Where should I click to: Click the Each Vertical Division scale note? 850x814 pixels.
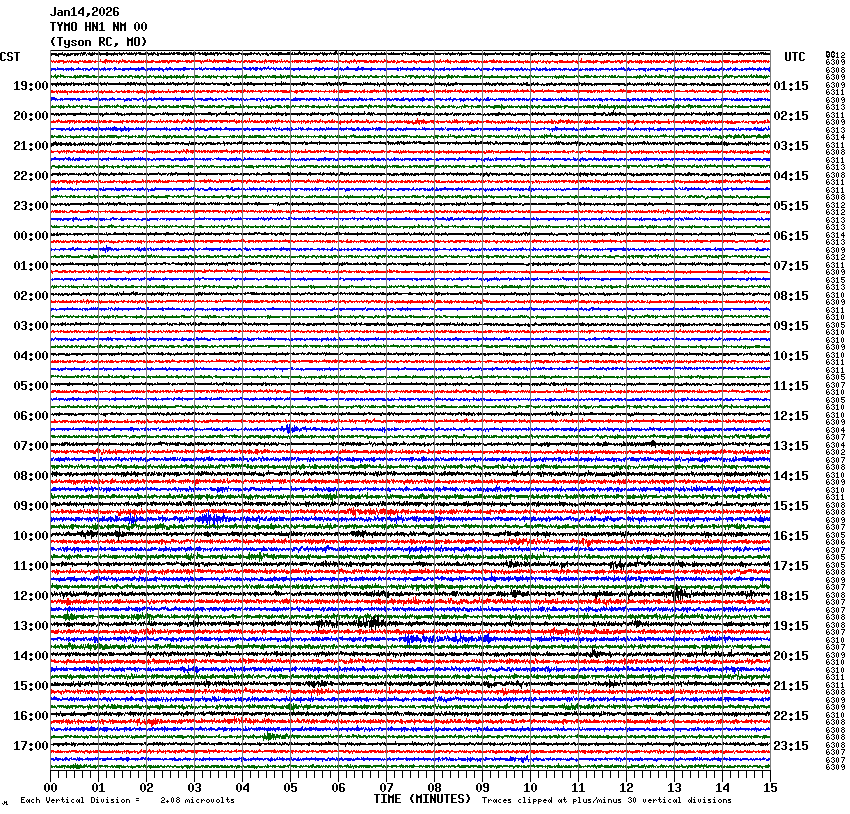[128, 800]
